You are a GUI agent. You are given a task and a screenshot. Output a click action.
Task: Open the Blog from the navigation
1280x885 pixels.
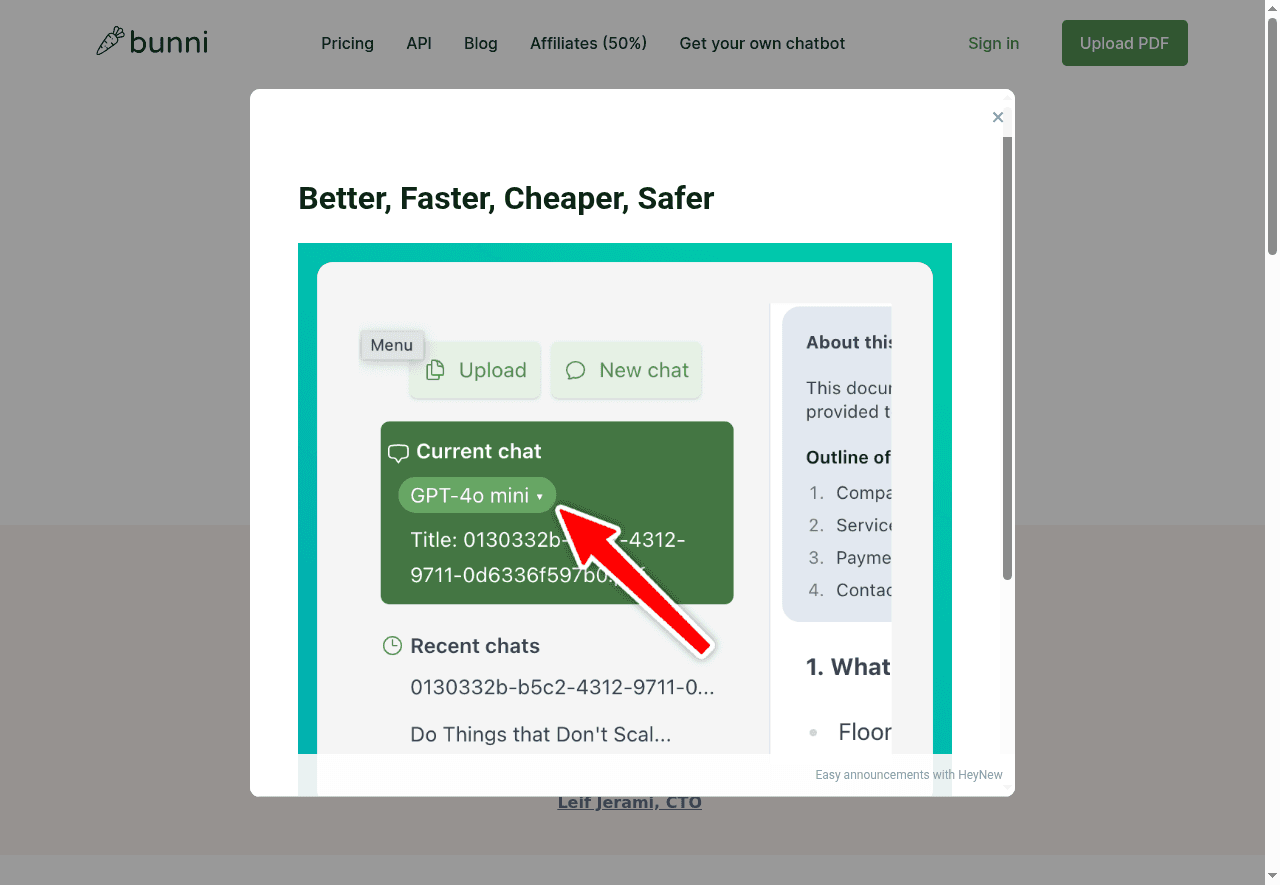point(480,44)
